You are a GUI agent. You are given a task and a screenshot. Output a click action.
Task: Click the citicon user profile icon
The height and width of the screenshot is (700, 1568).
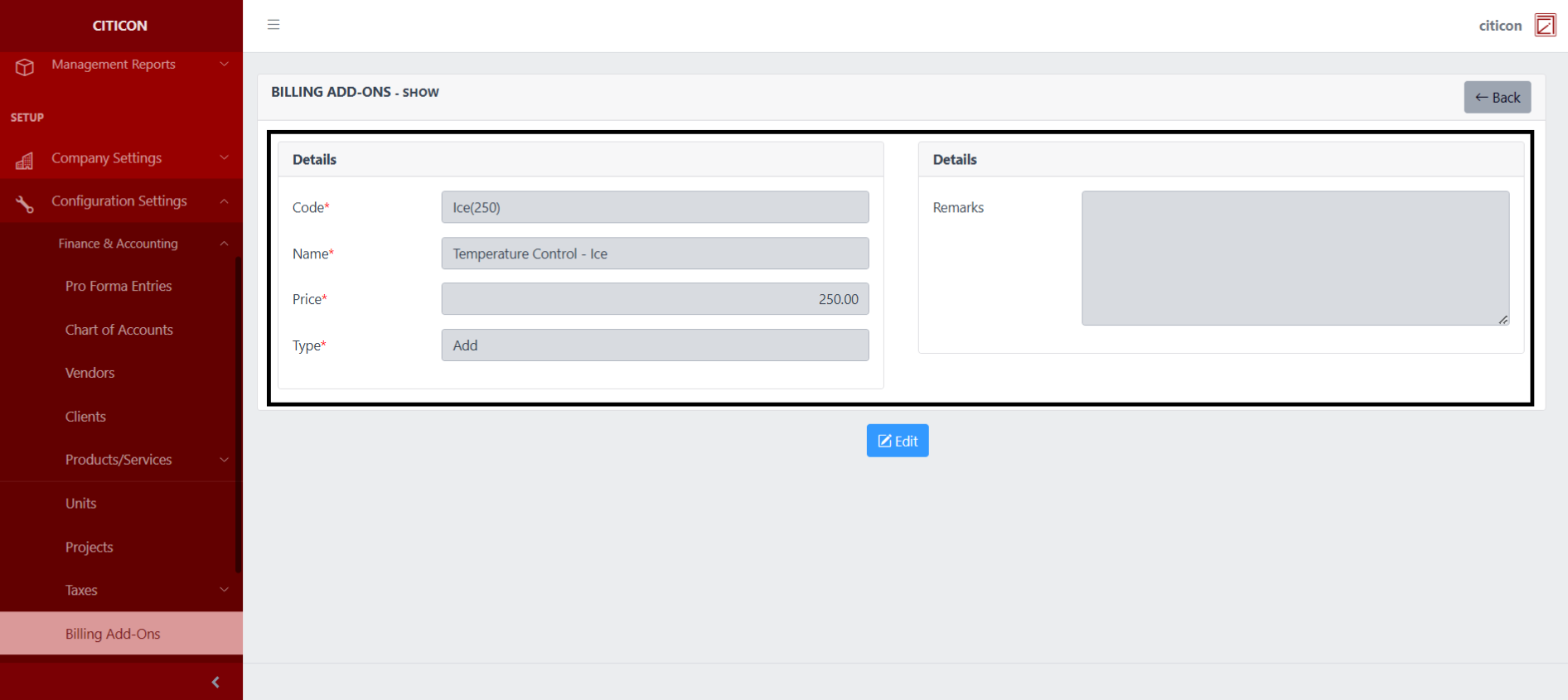click(1545, 26)
